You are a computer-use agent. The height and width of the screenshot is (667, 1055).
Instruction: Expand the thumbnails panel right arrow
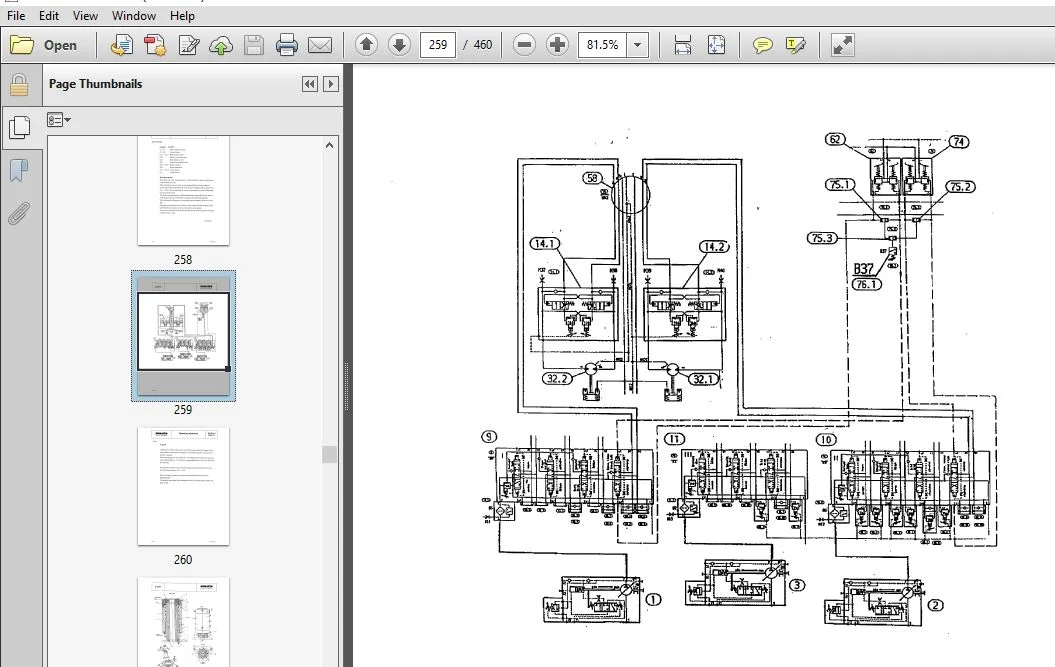pyautogui.click(x=330, y=84)
